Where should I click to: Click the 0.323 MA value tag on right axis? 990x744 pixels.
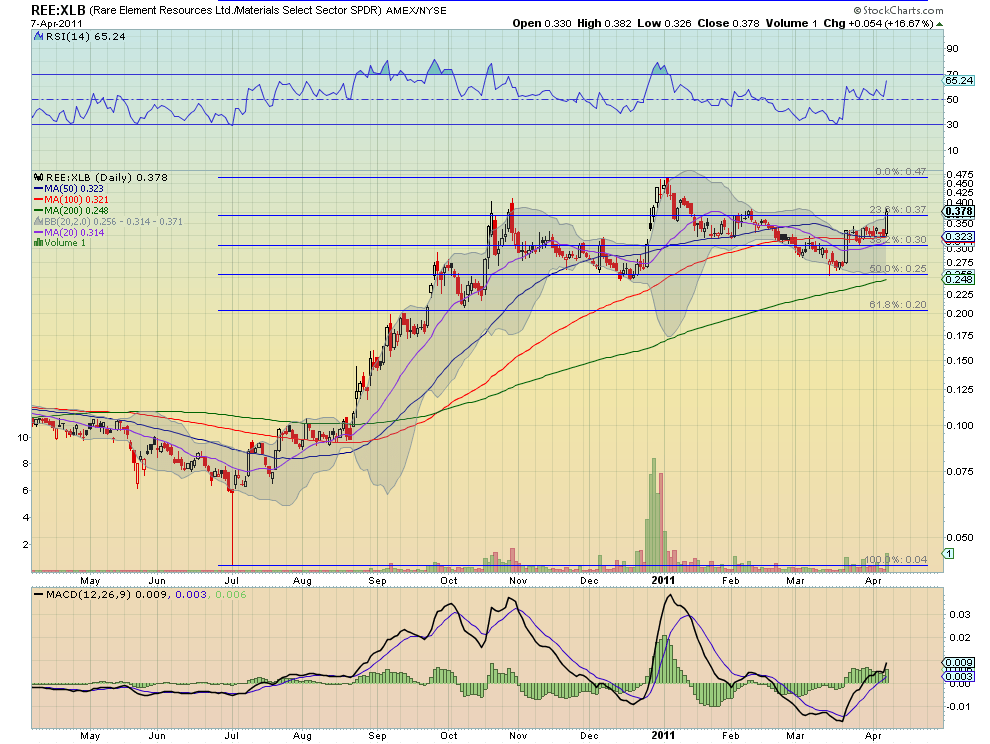(x=958, y=237)
